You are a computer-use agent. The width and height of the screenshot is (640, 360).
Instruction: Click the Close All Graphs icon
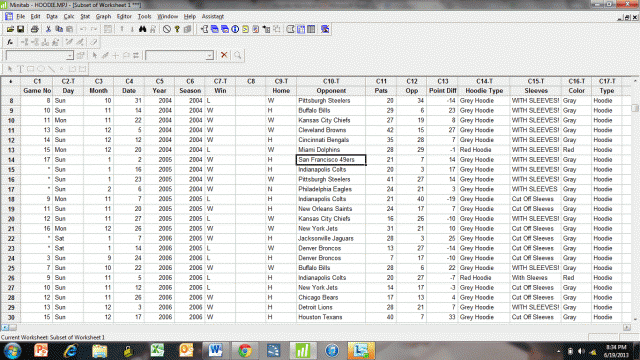pyautogui.click(x=325, y=29)
